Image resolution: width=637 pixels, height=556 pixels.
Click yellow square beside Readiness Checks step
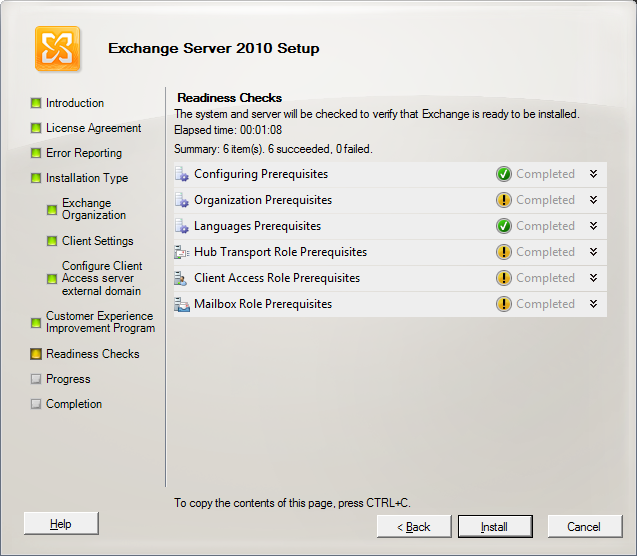coord(36,354)
